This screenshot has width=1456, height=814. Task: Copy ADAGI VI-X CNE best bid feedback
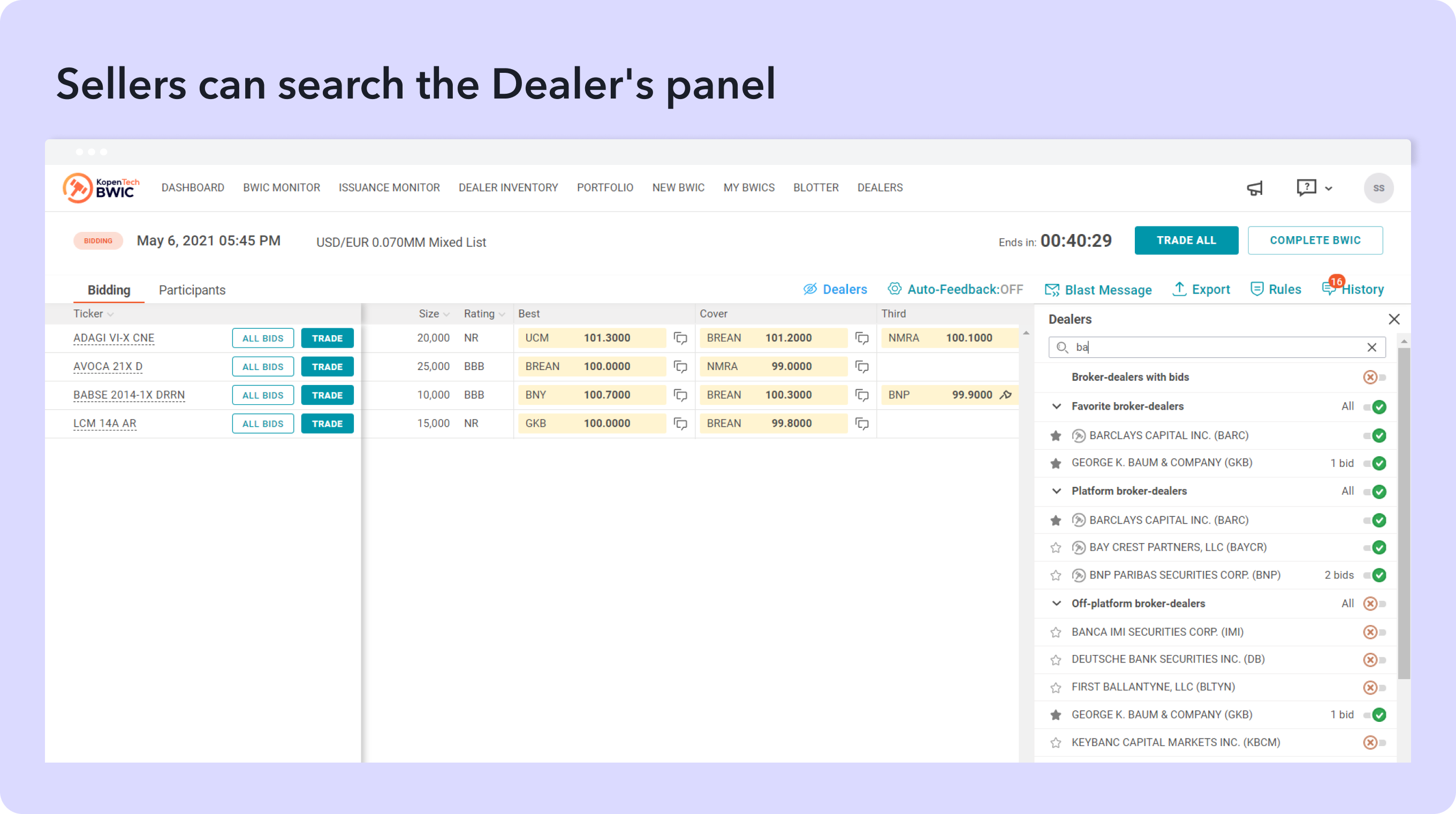[x=680, y=338]
